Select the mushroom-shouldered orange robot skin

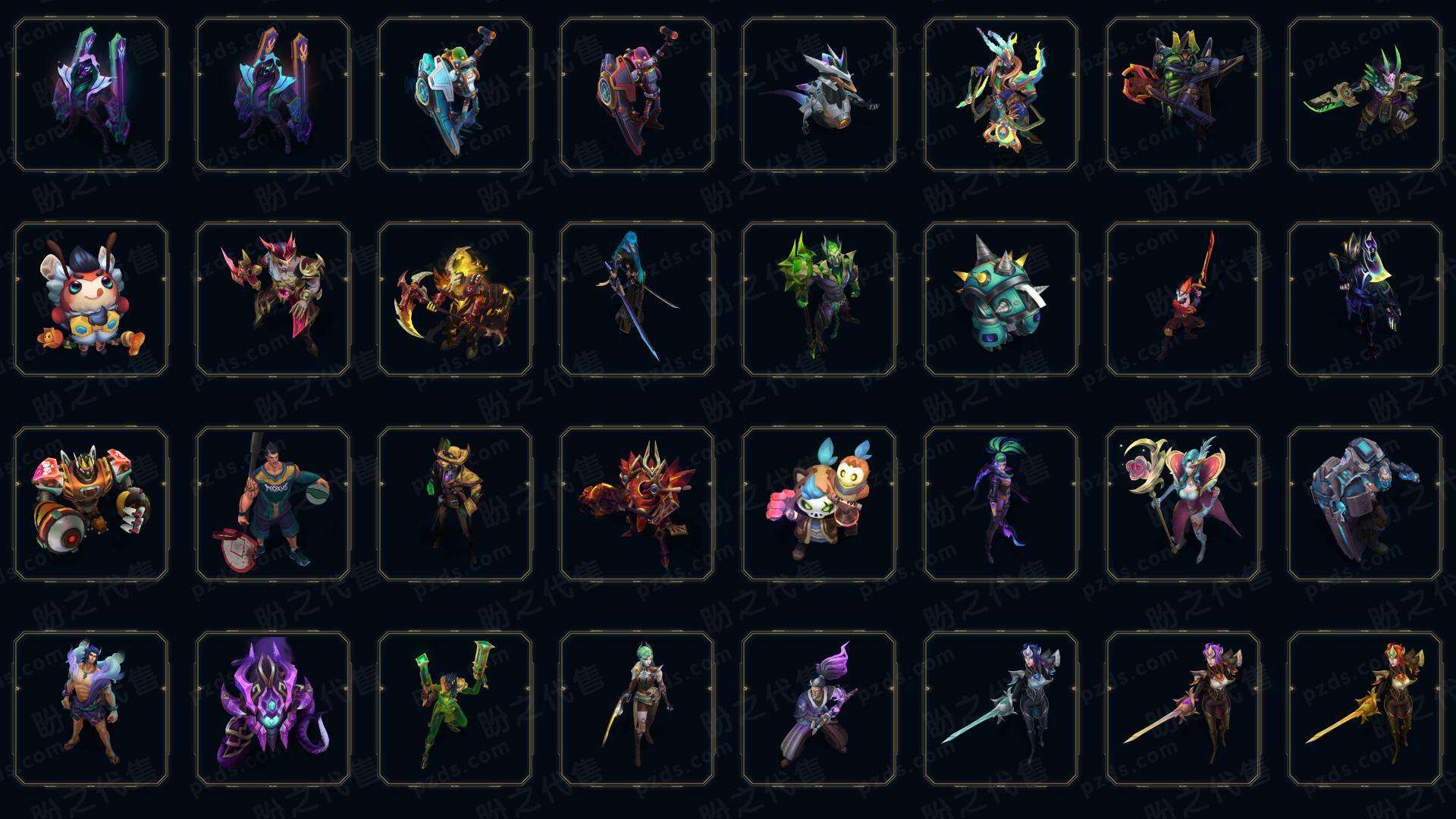pos(91,504)
